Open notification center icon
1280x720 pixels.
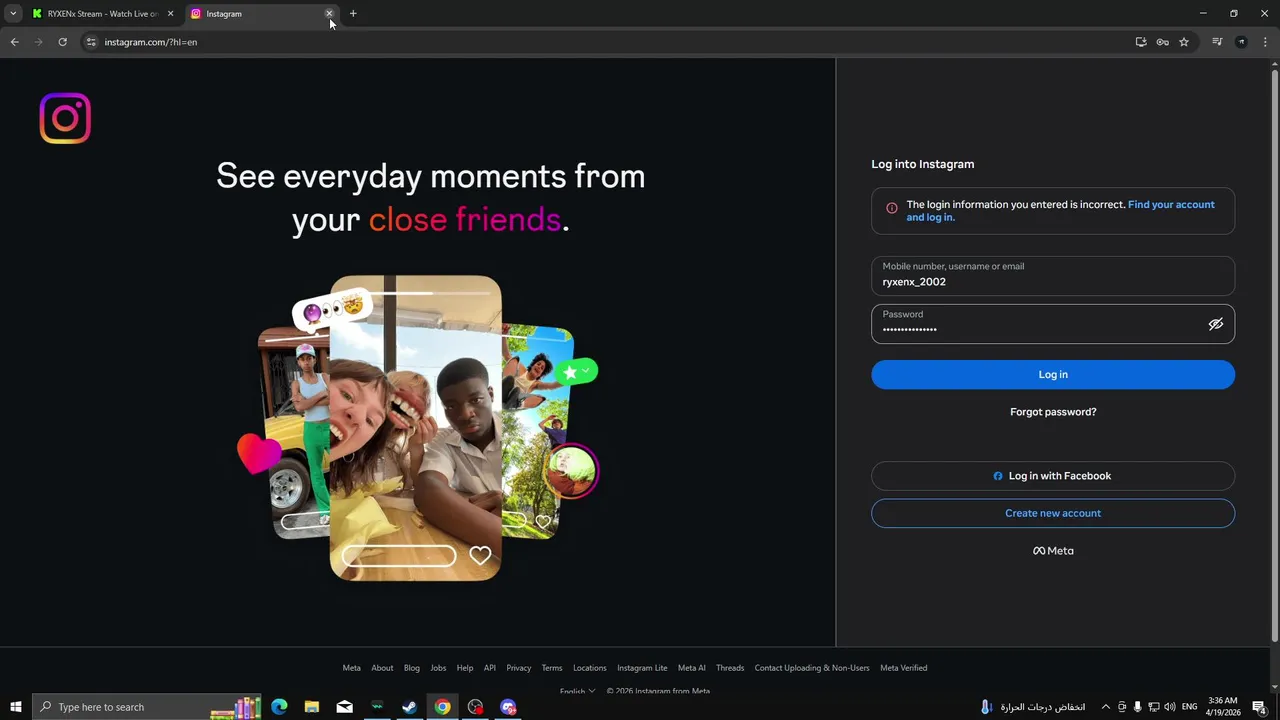1259,707
